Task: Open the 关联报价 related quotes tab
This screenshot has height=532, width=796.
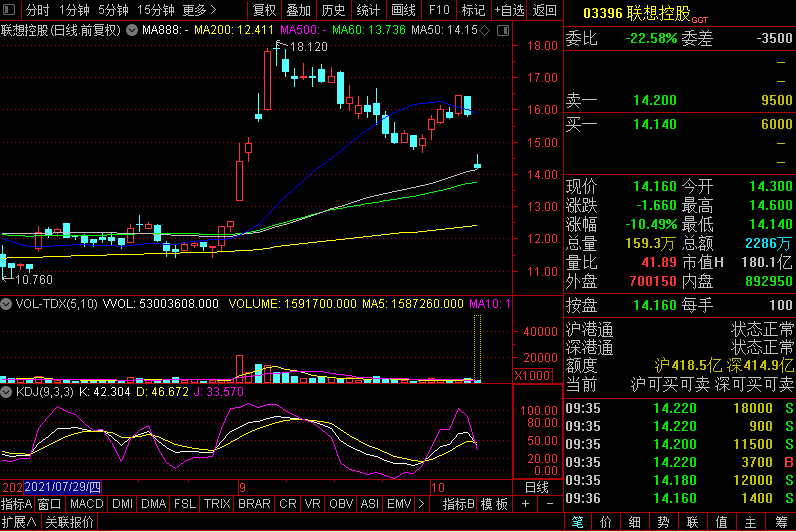Action: tap(69, 522)
